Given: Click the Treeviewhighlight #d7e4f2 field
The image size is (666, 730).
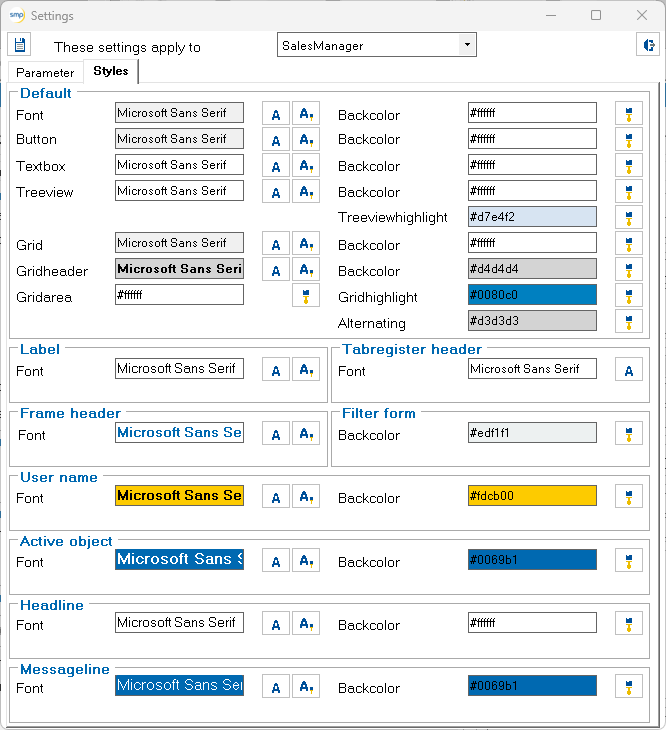Looking at the screenshot, I should pyautogui.click(x=532, y=216).
